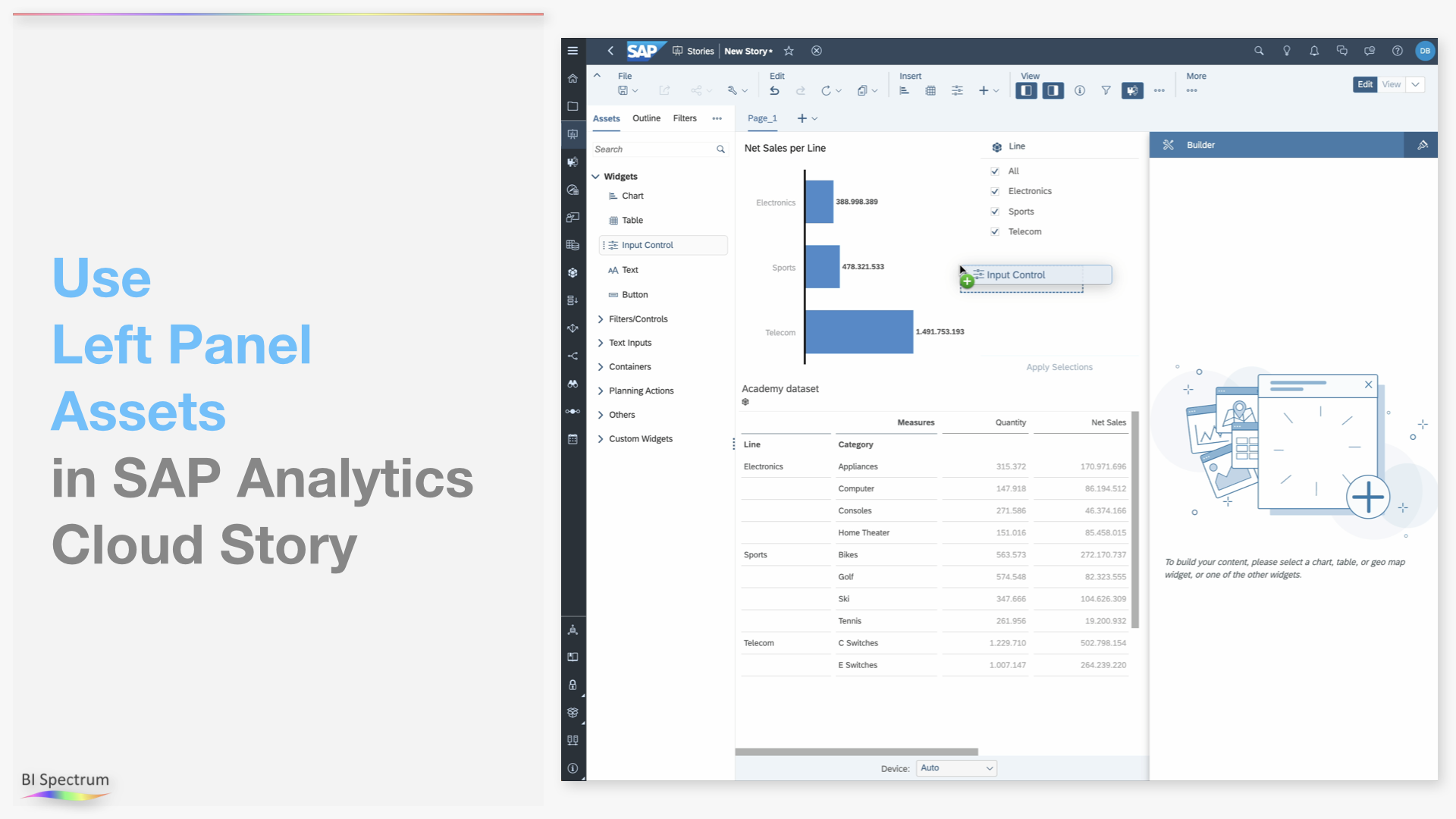Collapse the toolbar with the up chevron
Screen dimensions: 1456x819
tap(597, 76)
